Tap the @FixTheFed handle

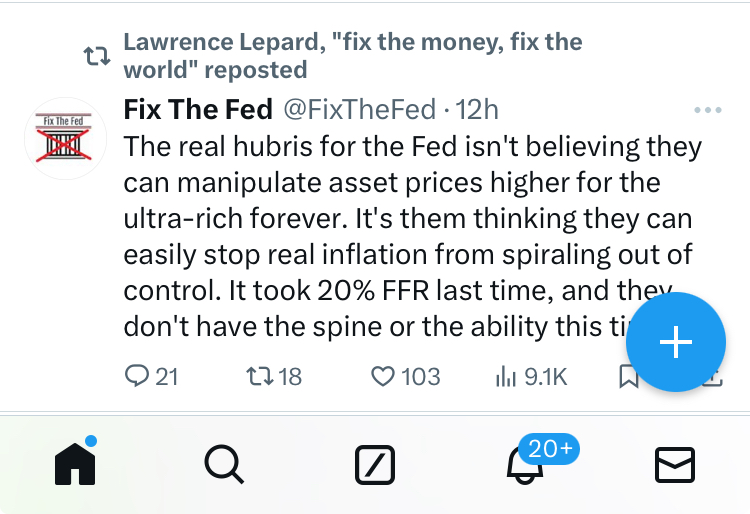pyautogui.click(x=361, y=109)
